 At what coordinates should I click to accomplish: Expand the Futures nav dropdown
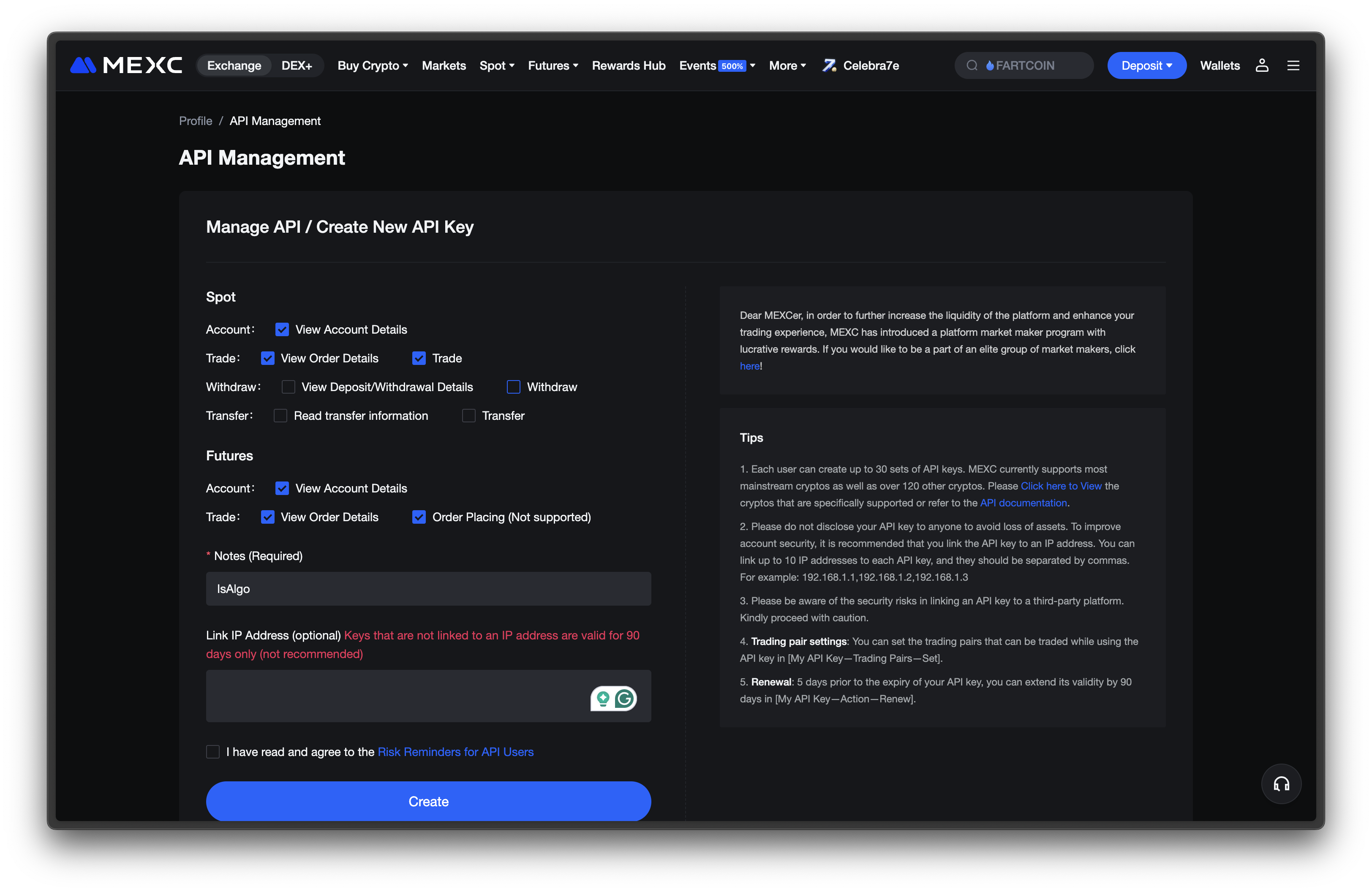553,65
